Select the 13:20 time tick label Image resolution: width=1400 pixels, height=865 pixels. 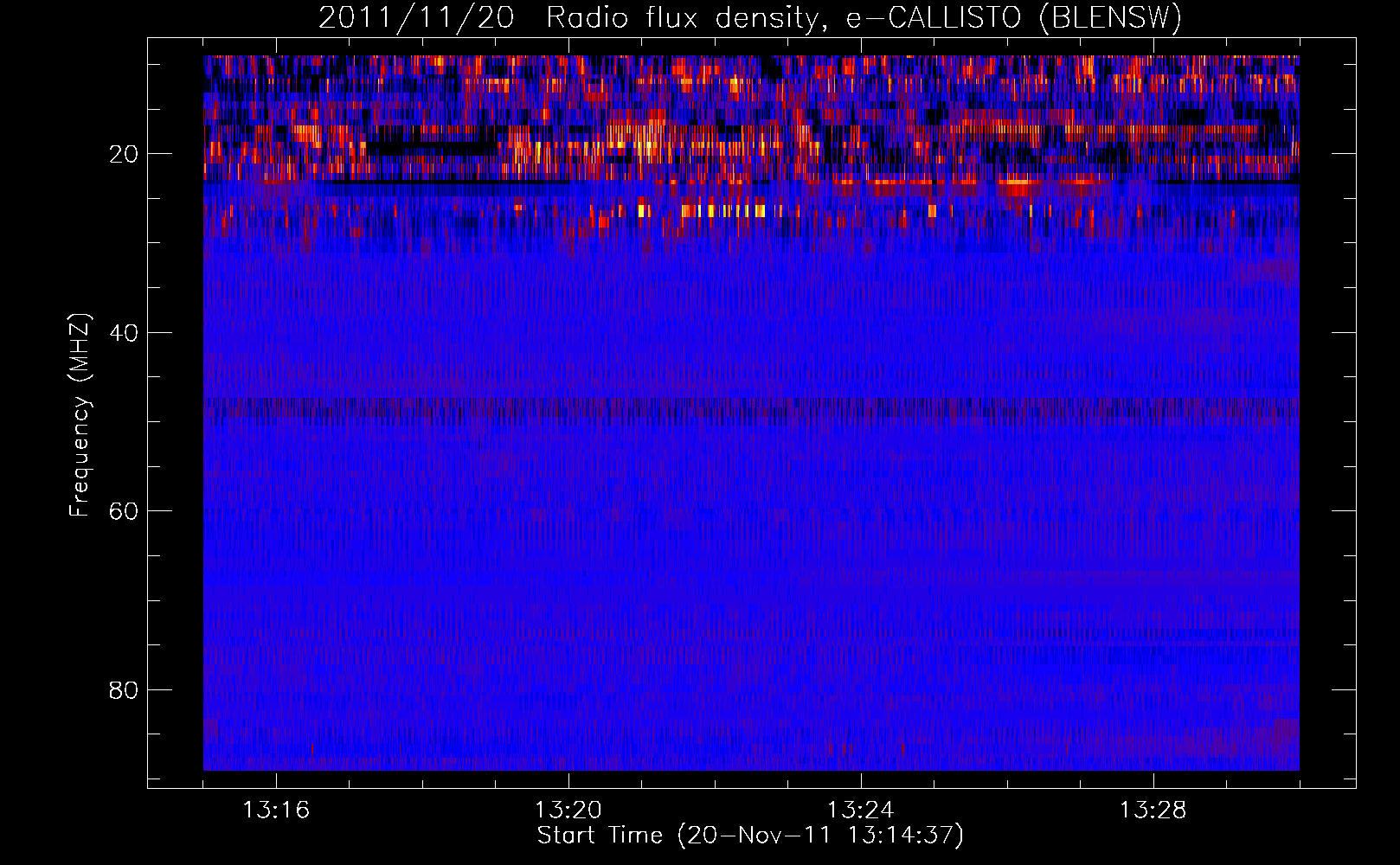(x=568, y=811)
